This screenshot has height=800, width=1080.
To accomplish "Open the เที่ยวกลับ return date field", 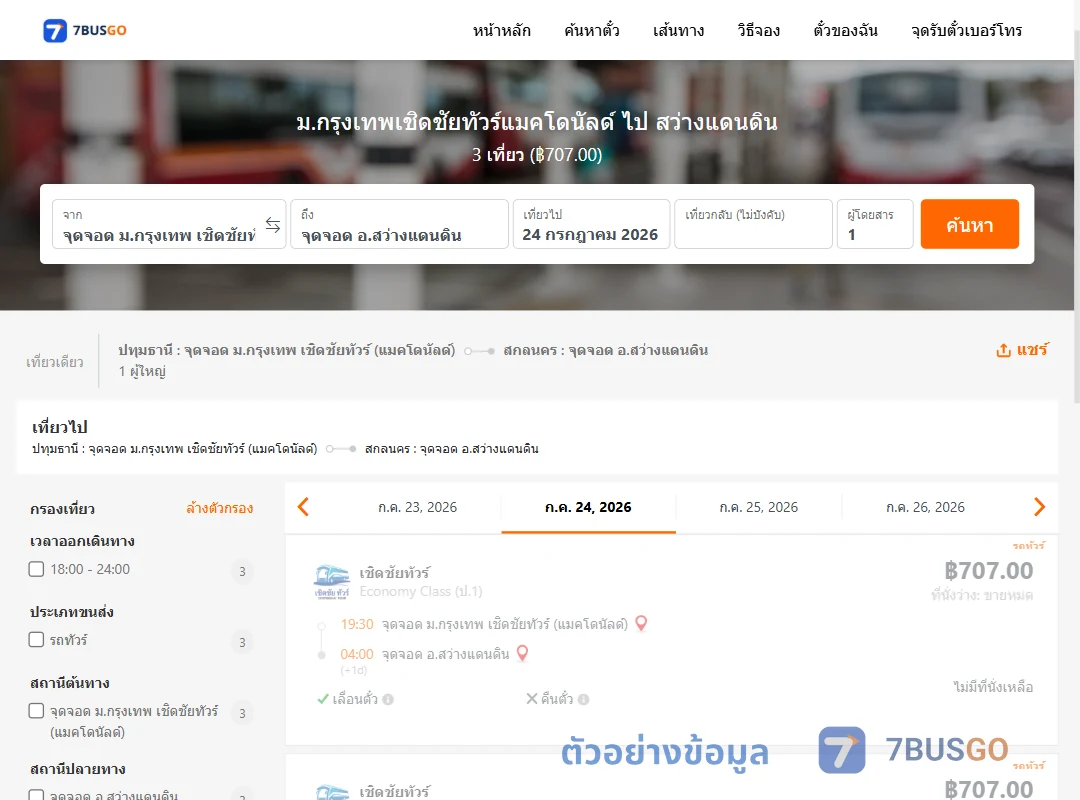I will (754, 224).
